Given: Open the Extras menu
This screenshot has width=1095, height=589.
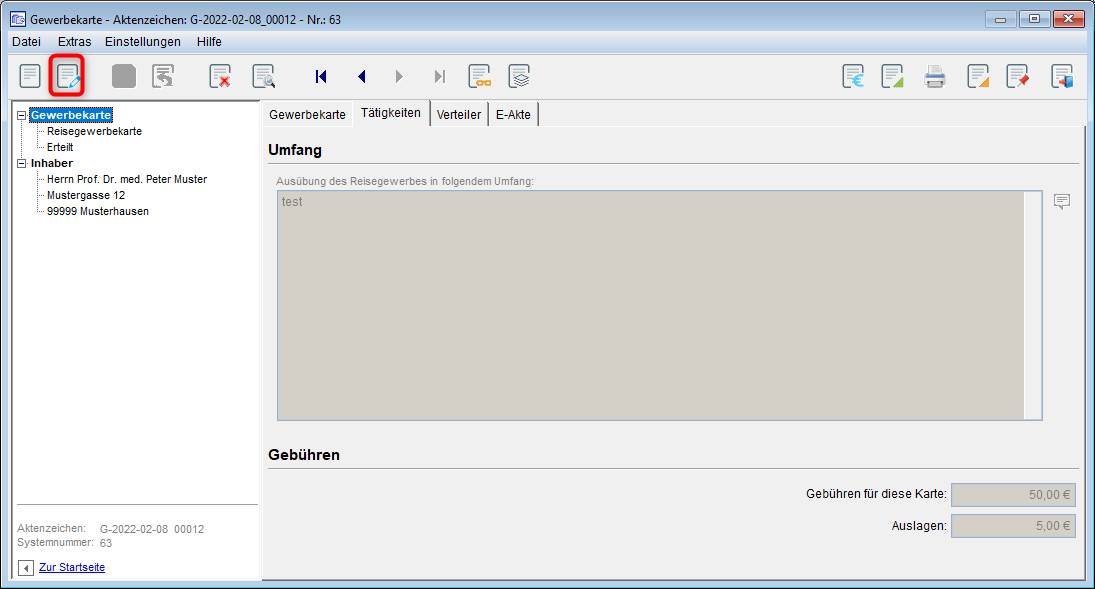Looking at the screenshot, I should pyautogui.click(x=74, y=42).
